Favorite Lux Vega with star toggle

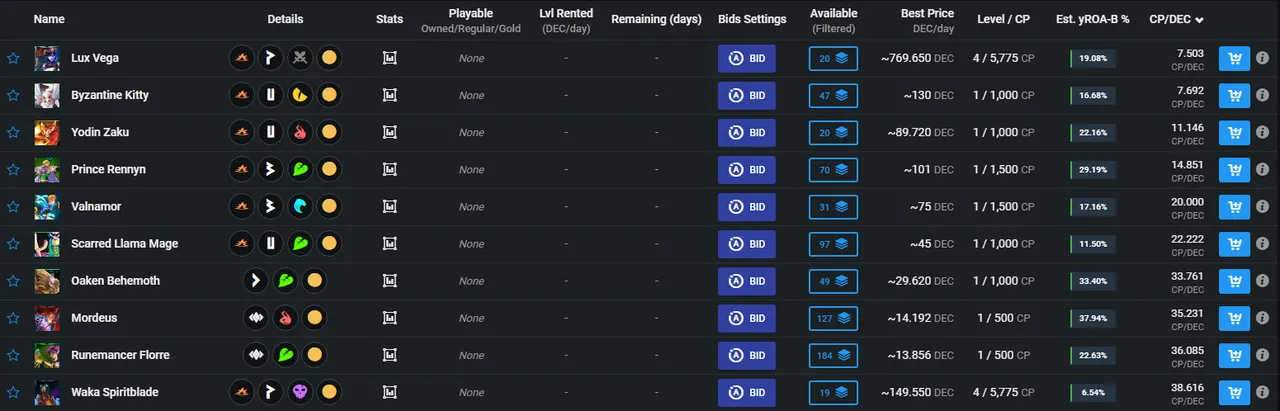(13, 58)
